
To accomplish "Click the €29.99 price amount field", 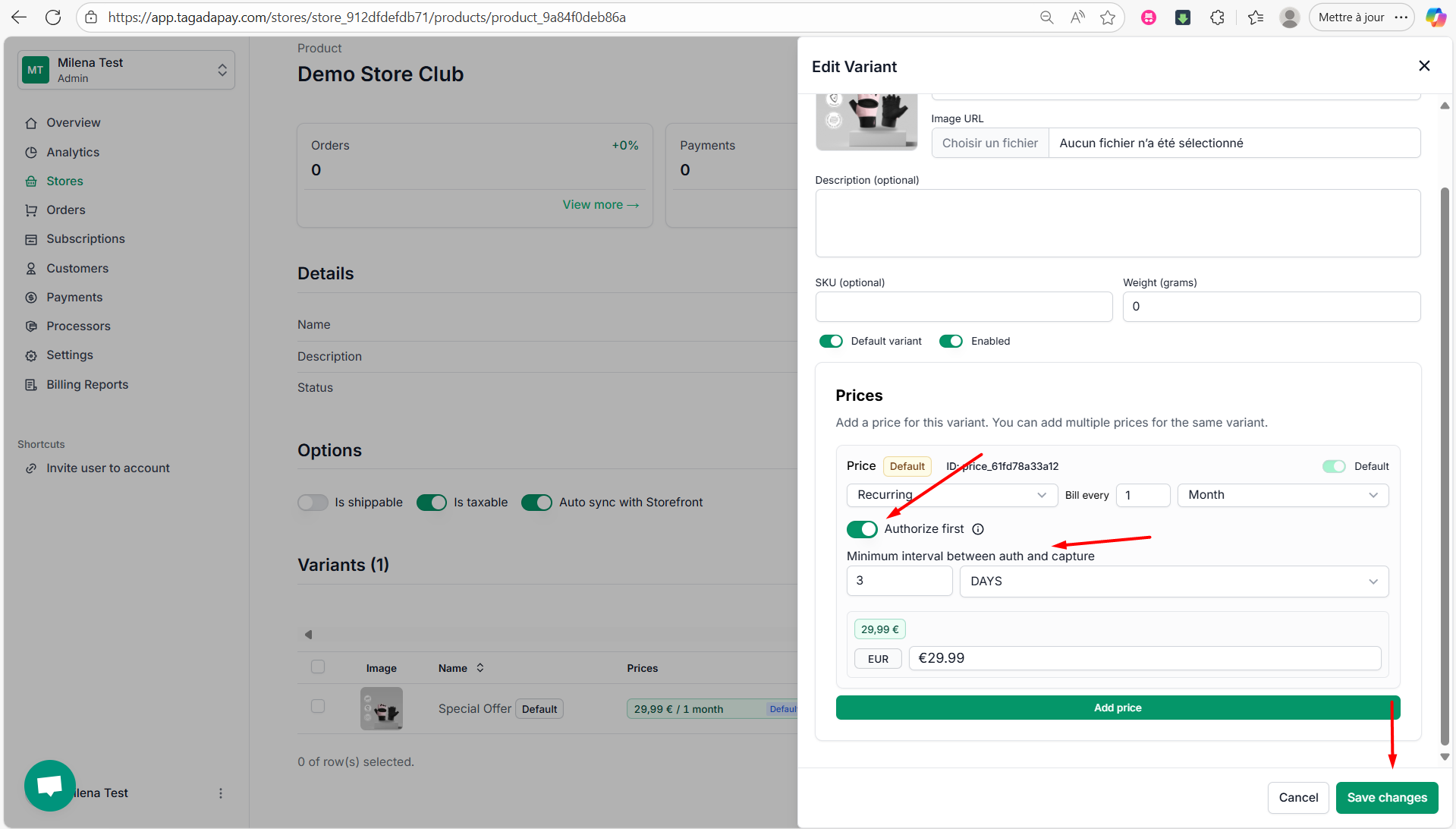I will (x=1144, y=658).
